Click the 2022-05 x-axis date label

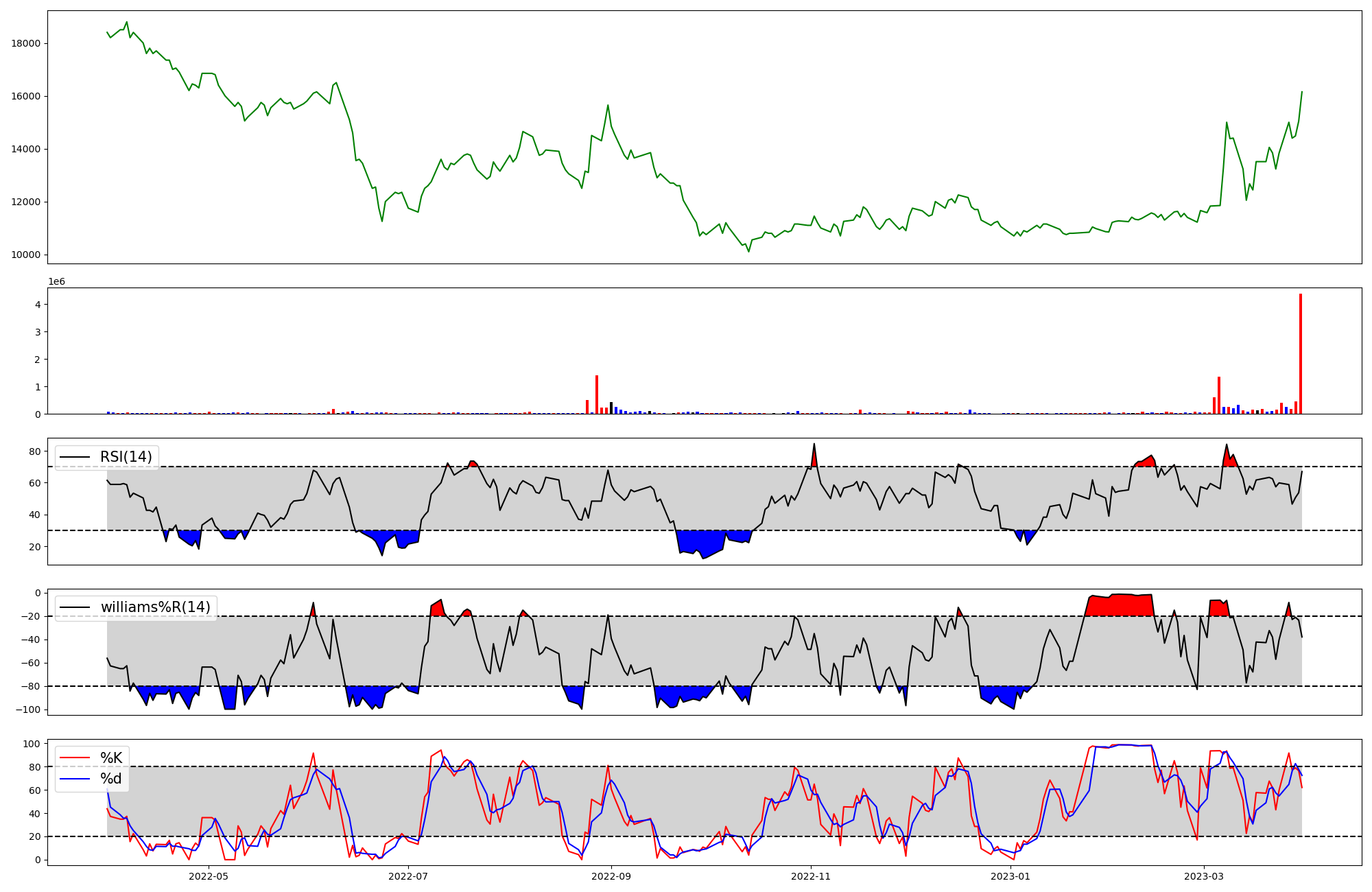pos(209,876)
